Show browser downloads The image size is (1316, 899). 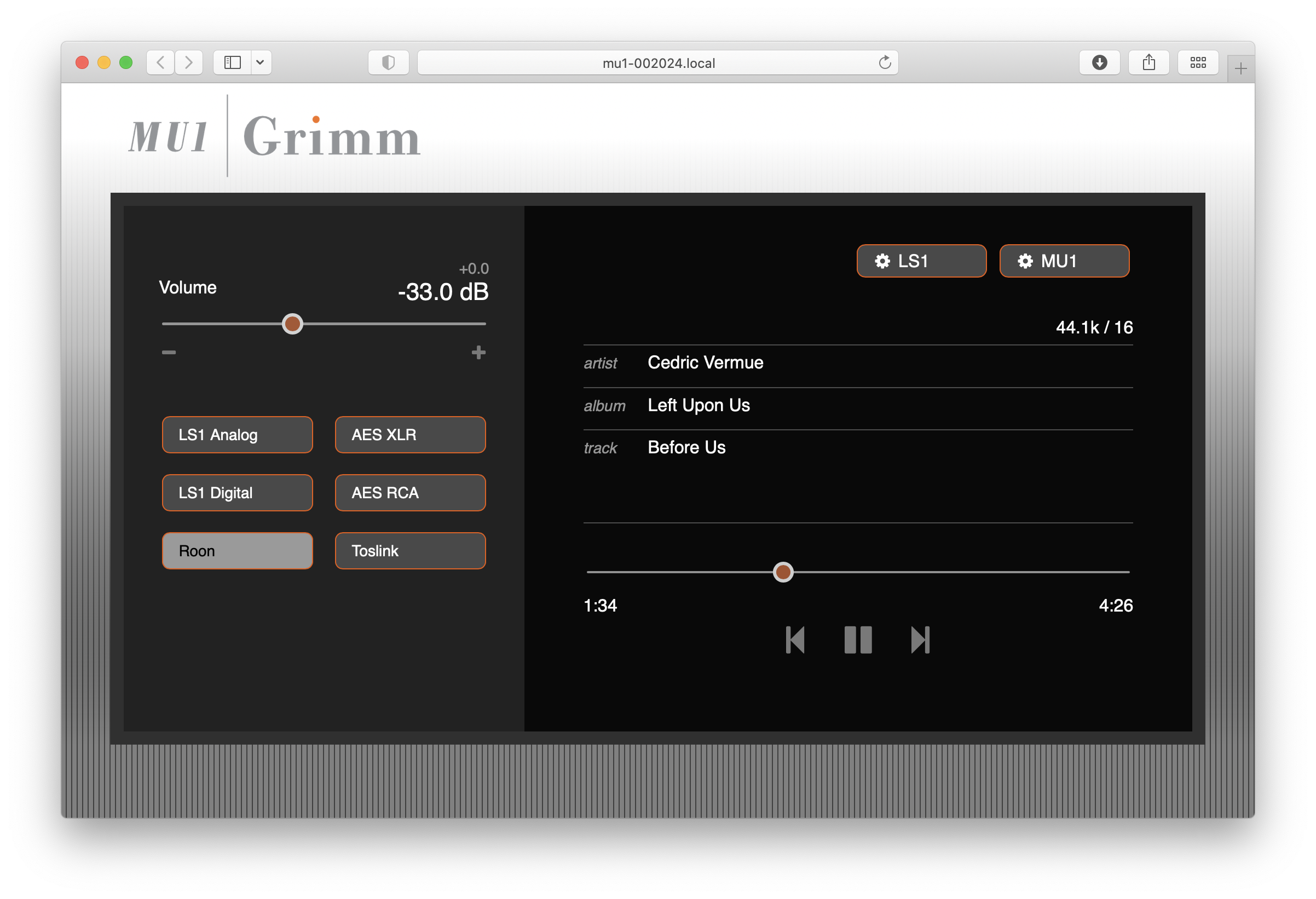coord(1100,62)
